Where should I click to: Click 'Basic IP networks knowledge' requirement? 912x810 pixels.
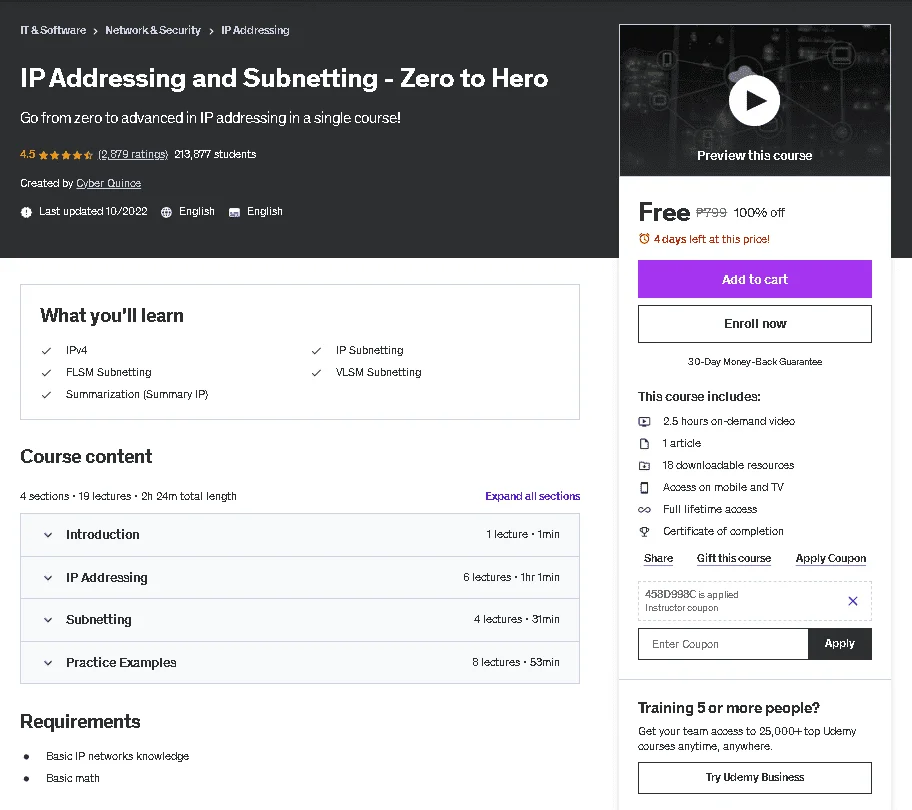[x=117, y=756]
